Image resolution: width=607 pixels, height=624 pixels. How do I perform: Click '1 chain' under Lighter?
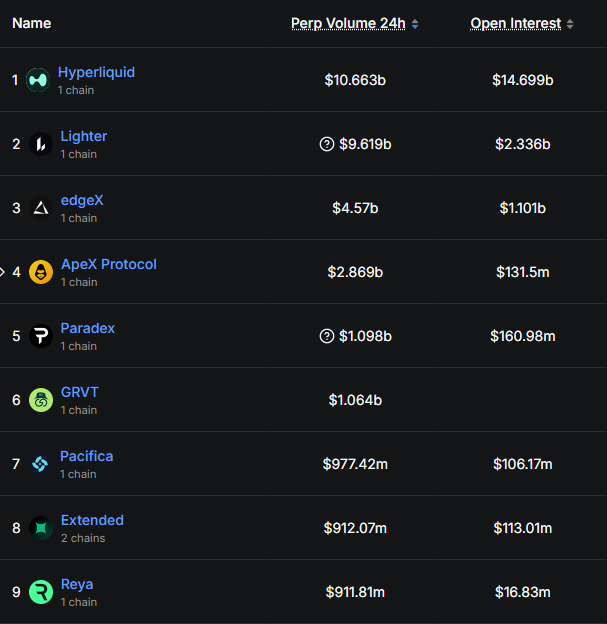tap(78, 154)
